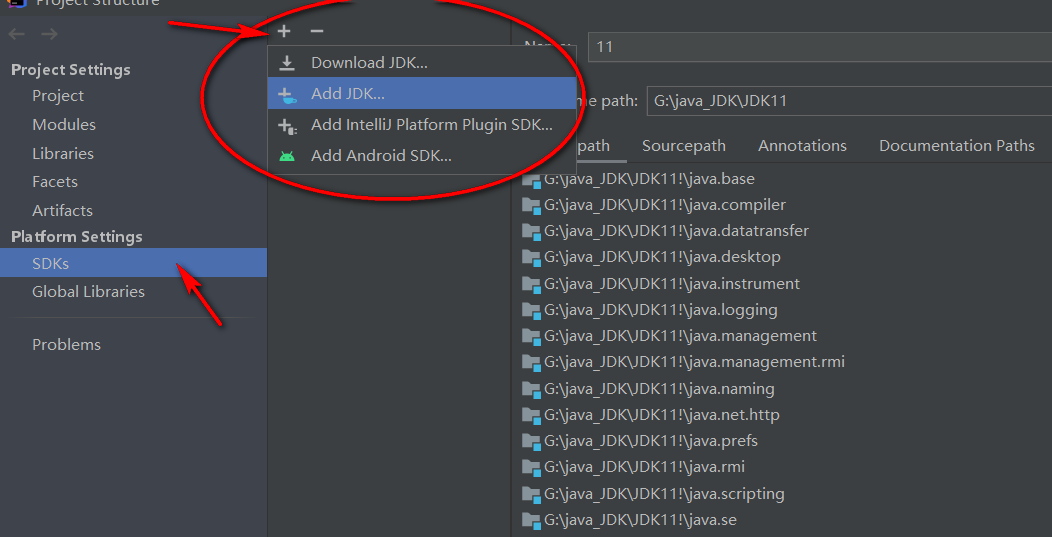Choose Add Android SDK... from the popup
The image size is (1052, 537).
click(422, 156)
